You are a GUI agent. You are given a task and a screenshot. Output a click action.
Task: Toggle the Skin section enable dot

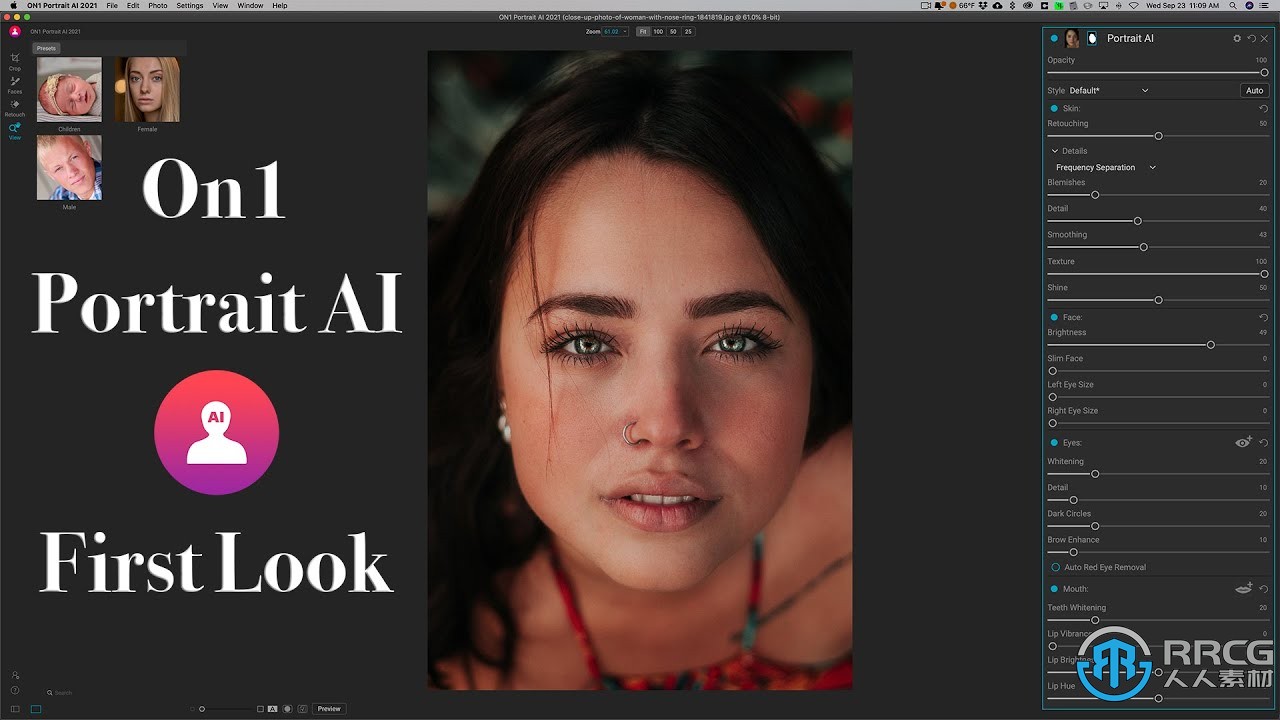point(1054,108)
